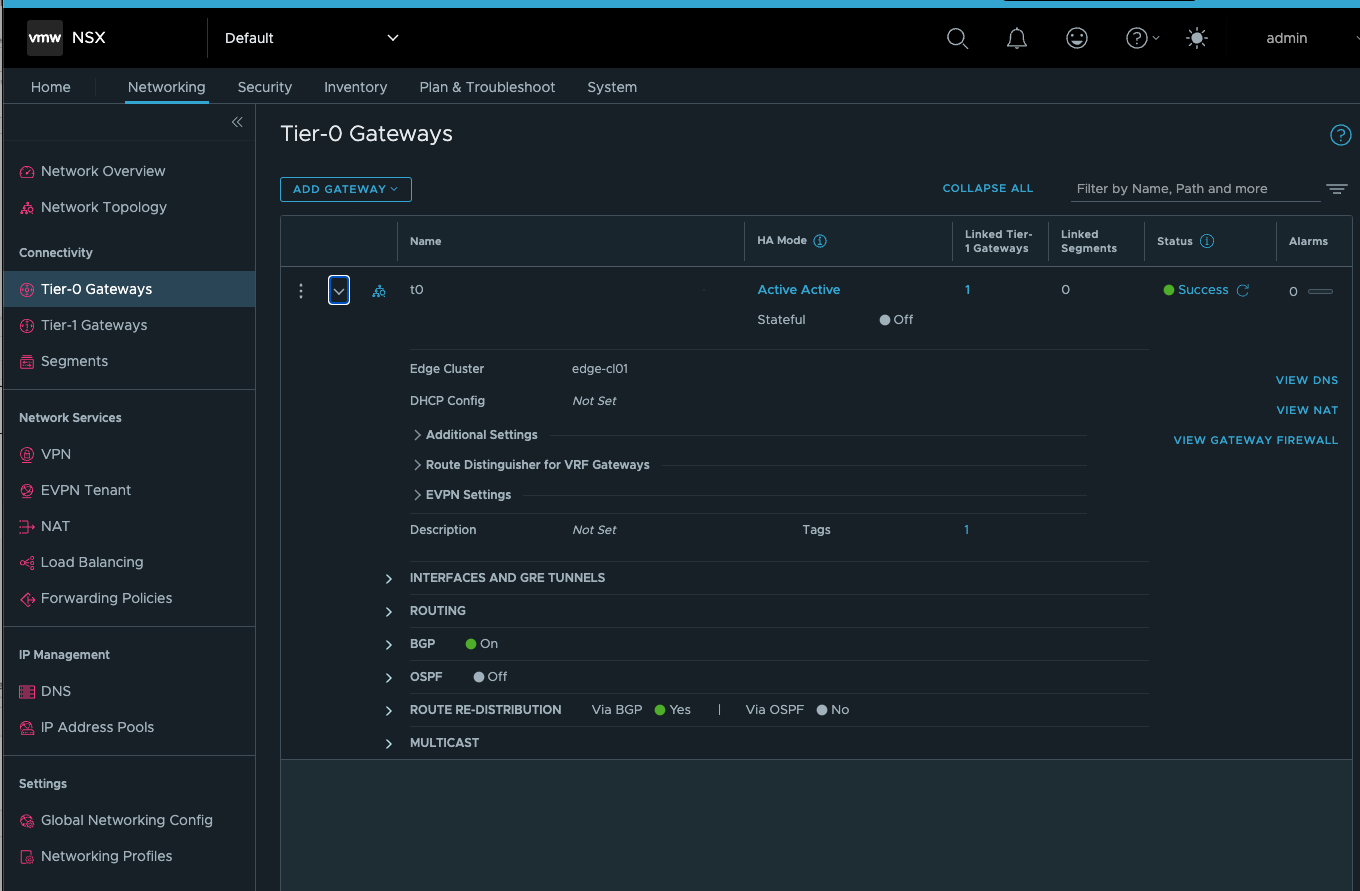Screen dimensions: 1360x891
Task: Click the HA Mode info icon
Action: click(820, 241)
